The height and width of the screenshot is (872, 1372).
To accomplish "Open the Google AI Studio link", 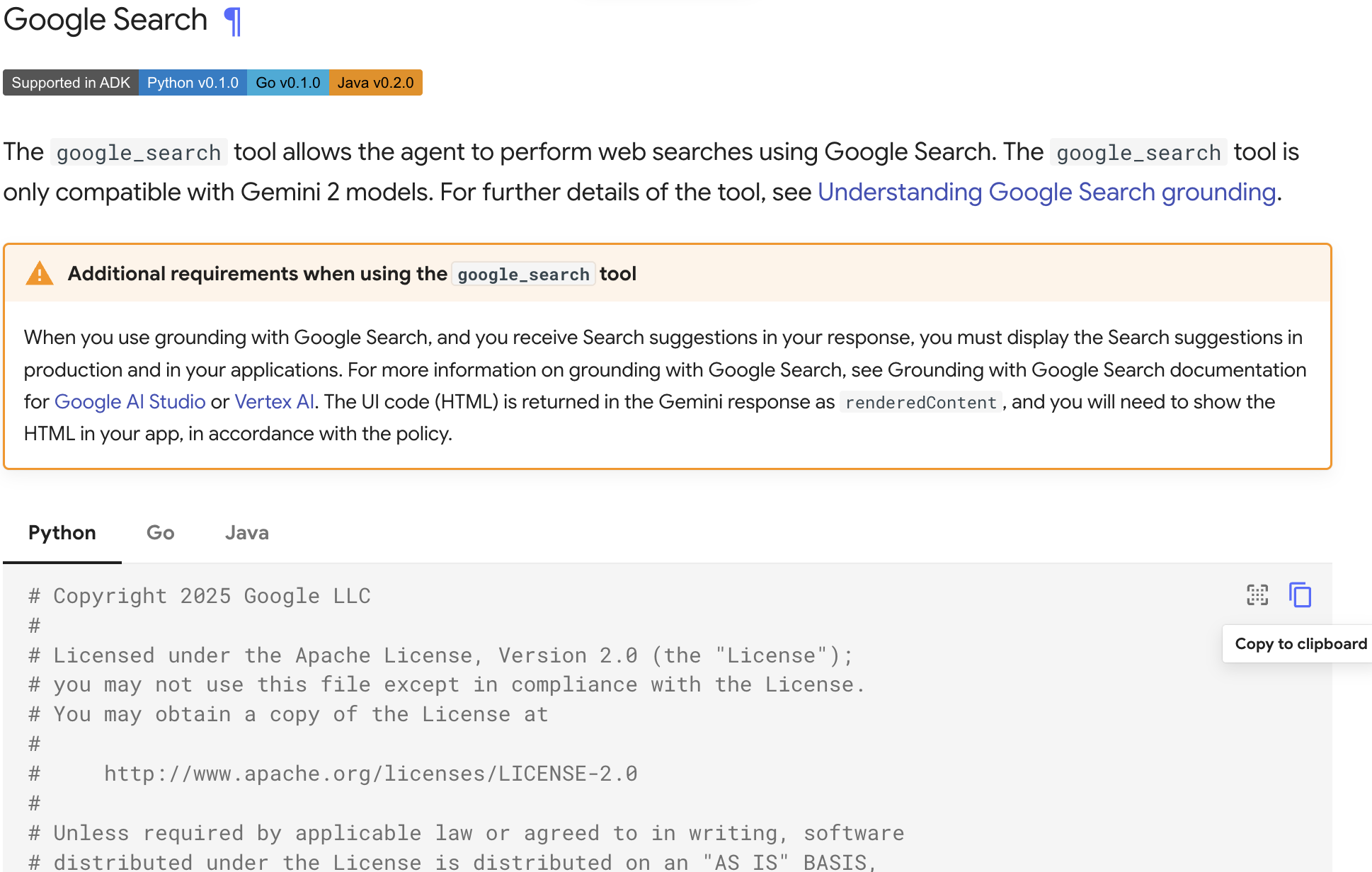I will [130, 402].
